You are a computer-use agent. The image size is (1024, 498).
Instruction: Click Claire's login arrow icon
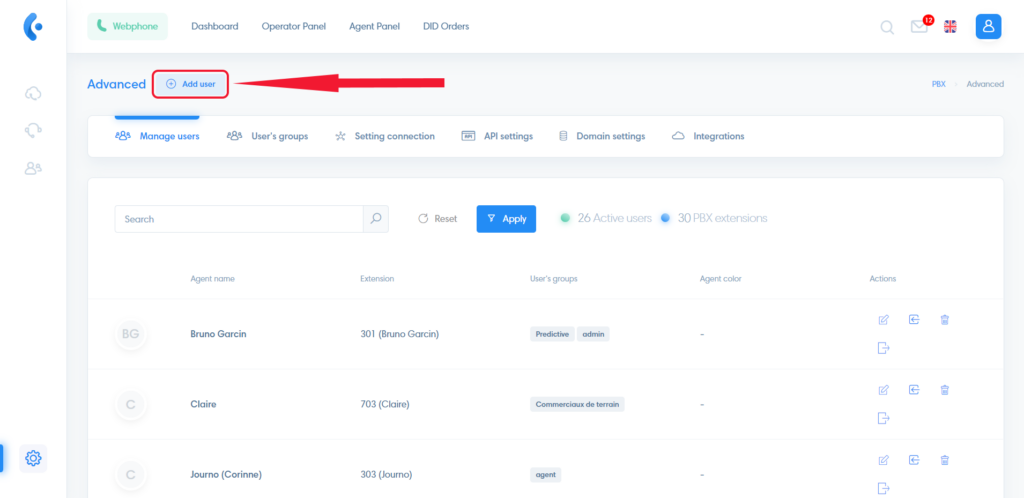click(914, 390)
